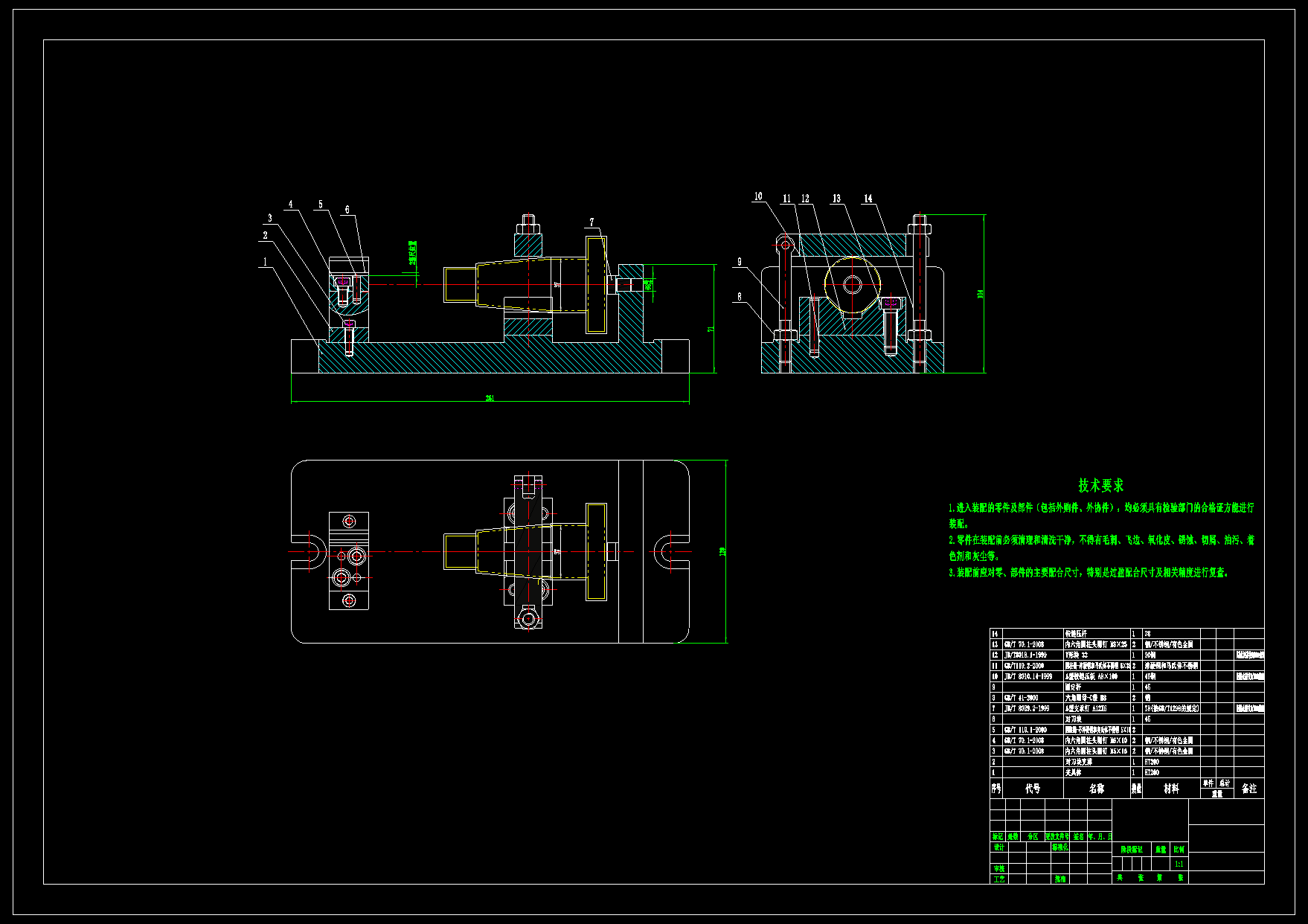Click callout number 14 in side view
The image size is (1308, 924).
pos(868,199)
